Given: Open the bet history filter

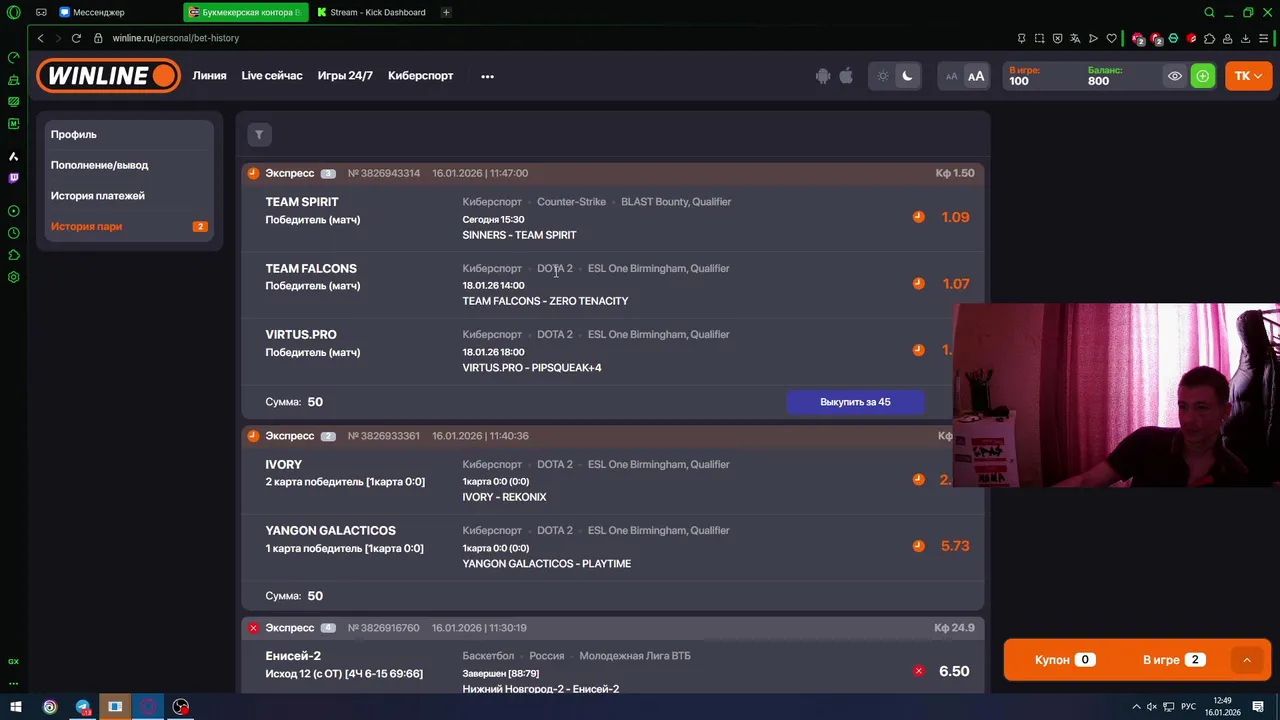Looking at the screenshot, I should pos(259,135).
